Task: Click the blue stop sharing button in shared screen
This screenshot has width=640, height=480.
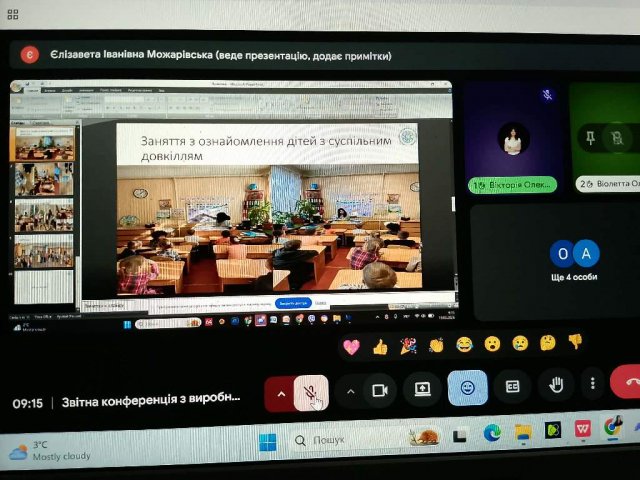Action: [x=293, y=303]
